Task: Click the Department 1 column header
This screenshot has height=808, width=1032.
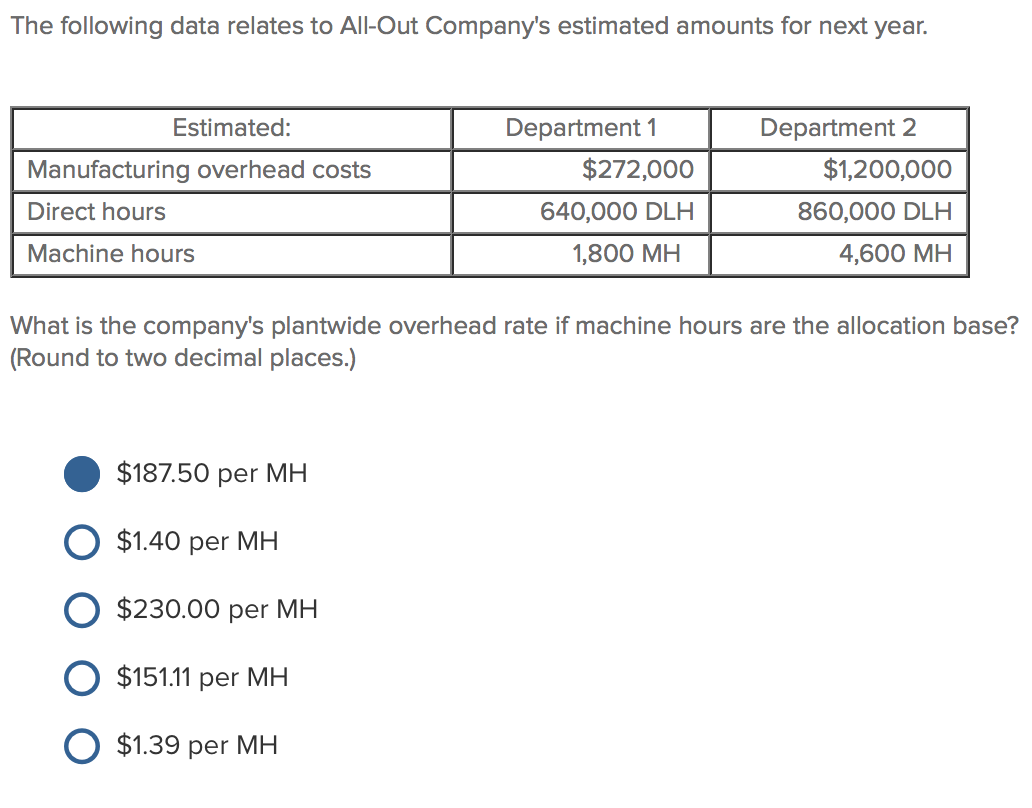Action: pyautogui.click(x=580, y=128)
